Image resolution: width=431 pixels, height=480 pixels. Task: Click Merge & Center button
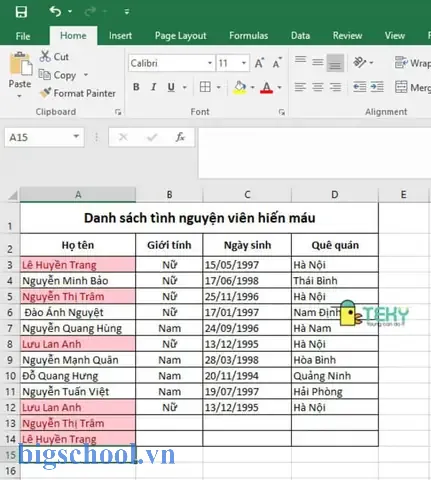click(412, 87)
